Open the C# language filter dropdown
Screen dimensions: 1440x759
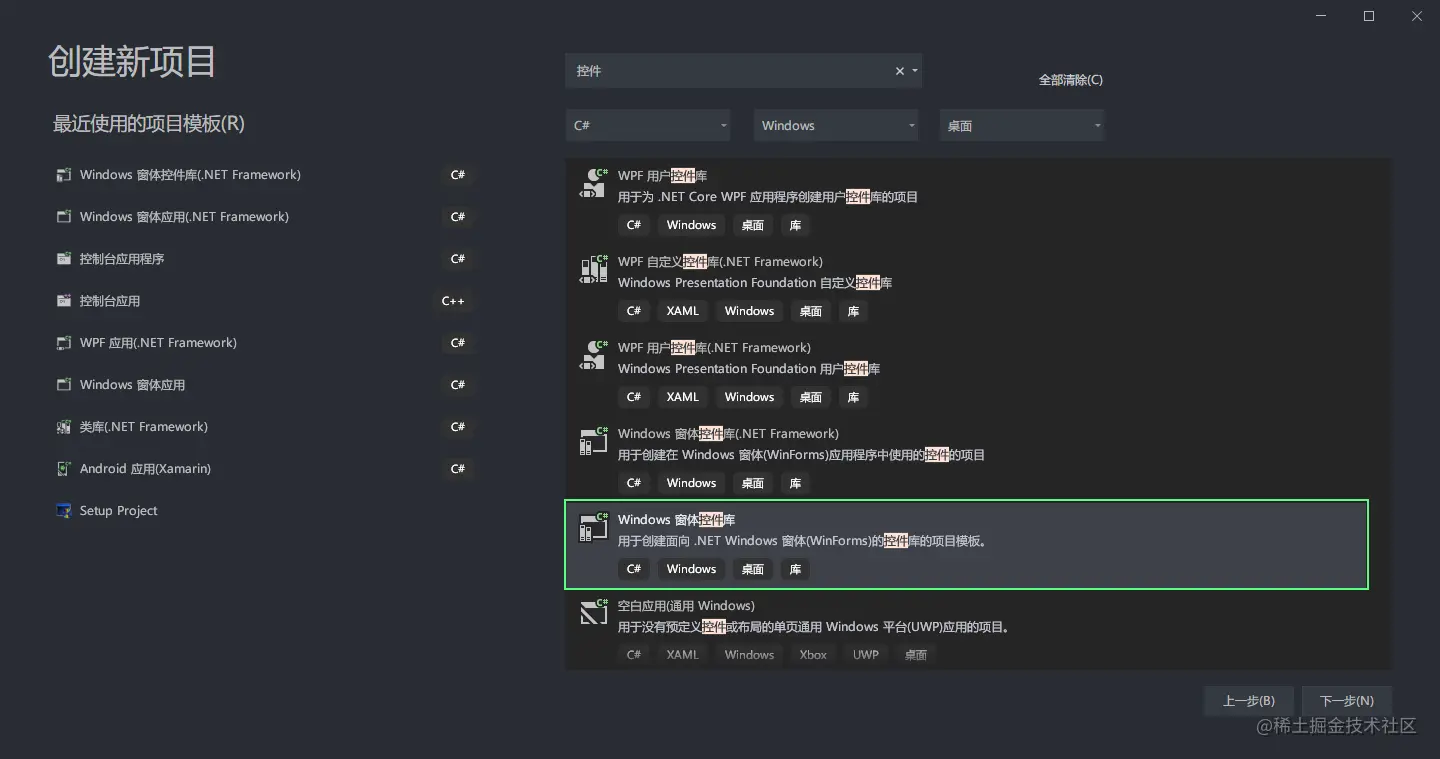point(648,126)
